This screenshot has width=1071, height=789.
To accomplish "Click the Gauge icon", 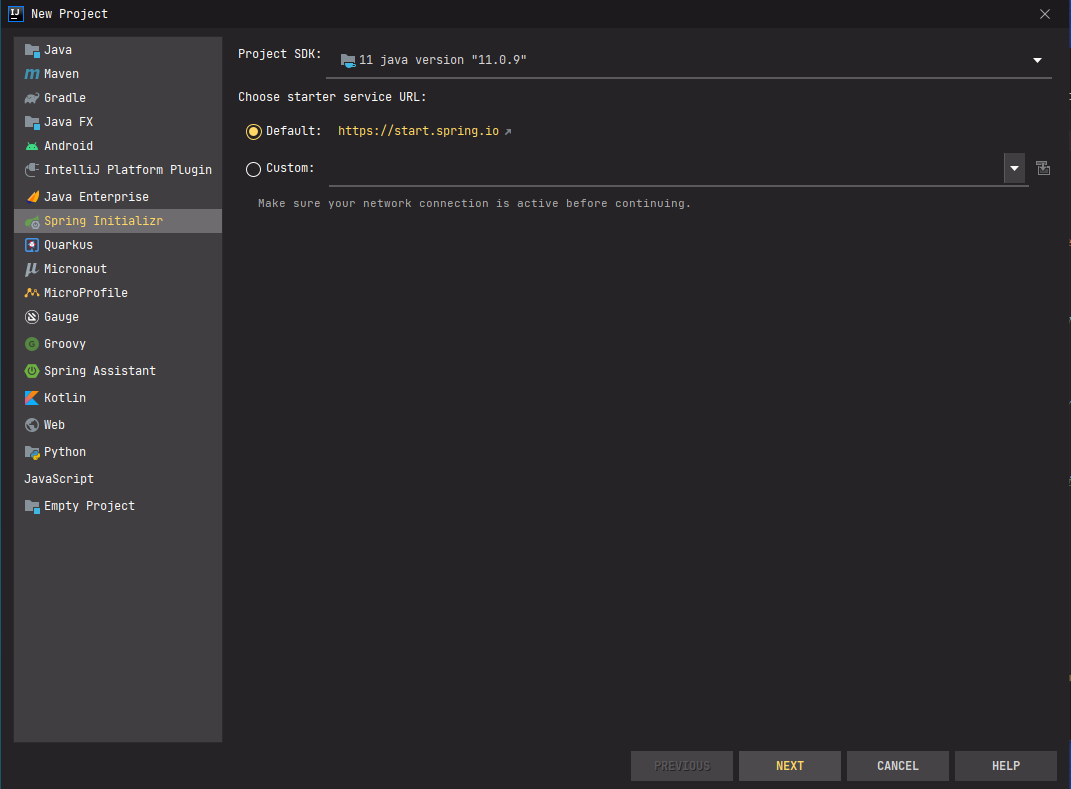I will pos(32,317).
